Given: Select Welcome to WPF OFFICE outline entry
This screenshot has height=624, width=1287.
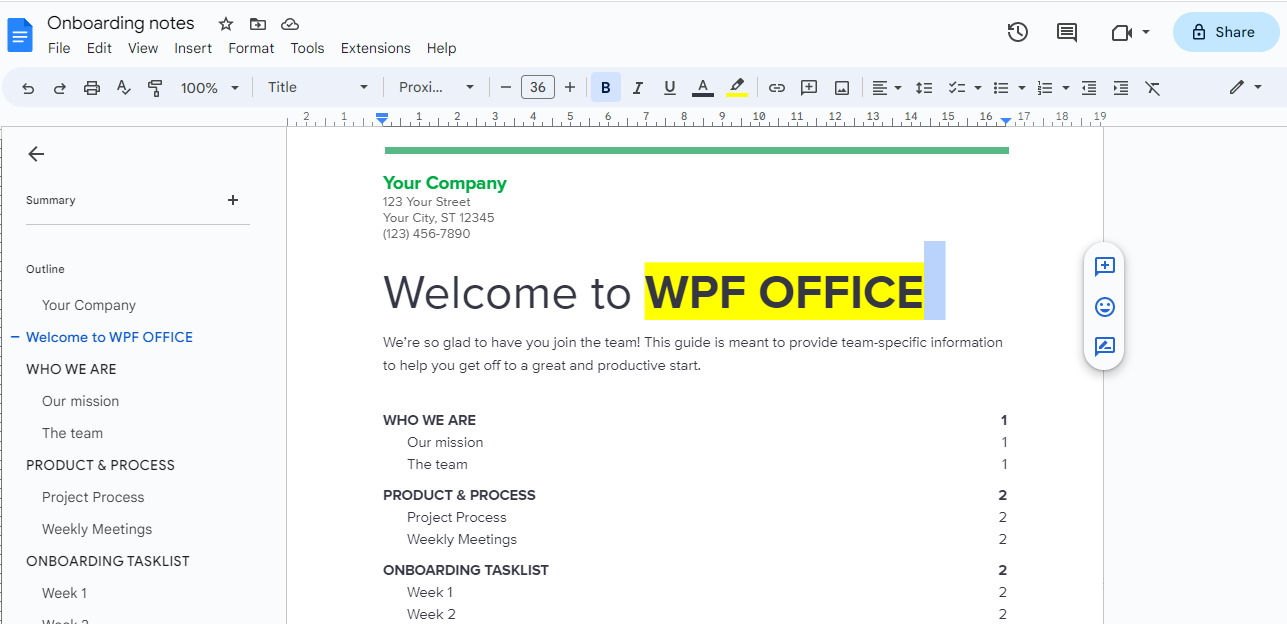Looking at the screenshot, I should pos(110,337).
